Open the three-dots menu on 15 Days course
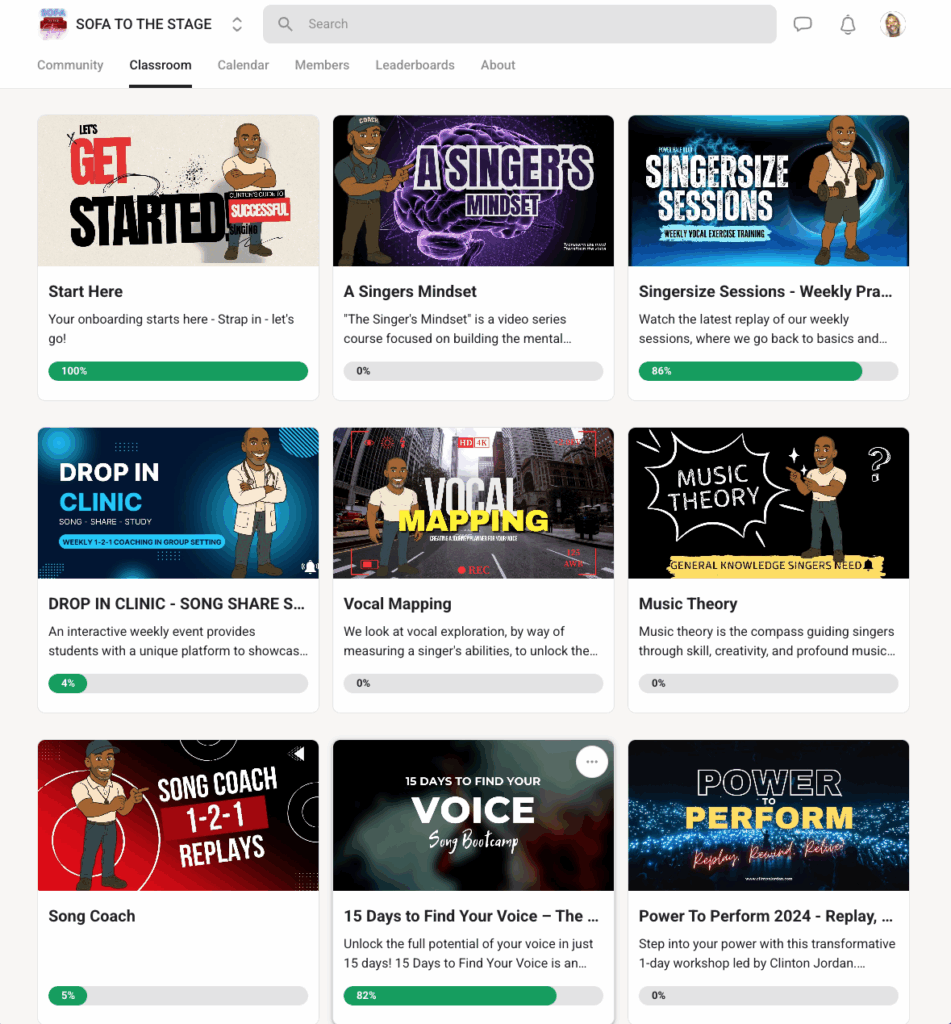Image resolution: width=951 pixels, height=1024 pixels. click(592, 761)
